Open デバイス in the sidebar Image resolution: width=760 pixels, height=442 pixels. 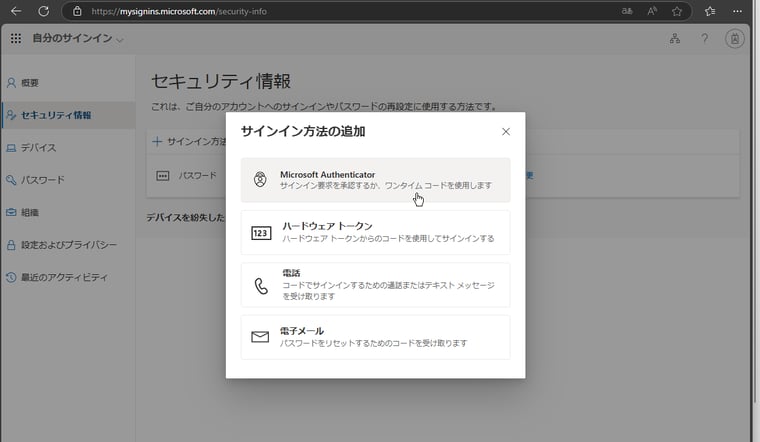tap(68, 147)
